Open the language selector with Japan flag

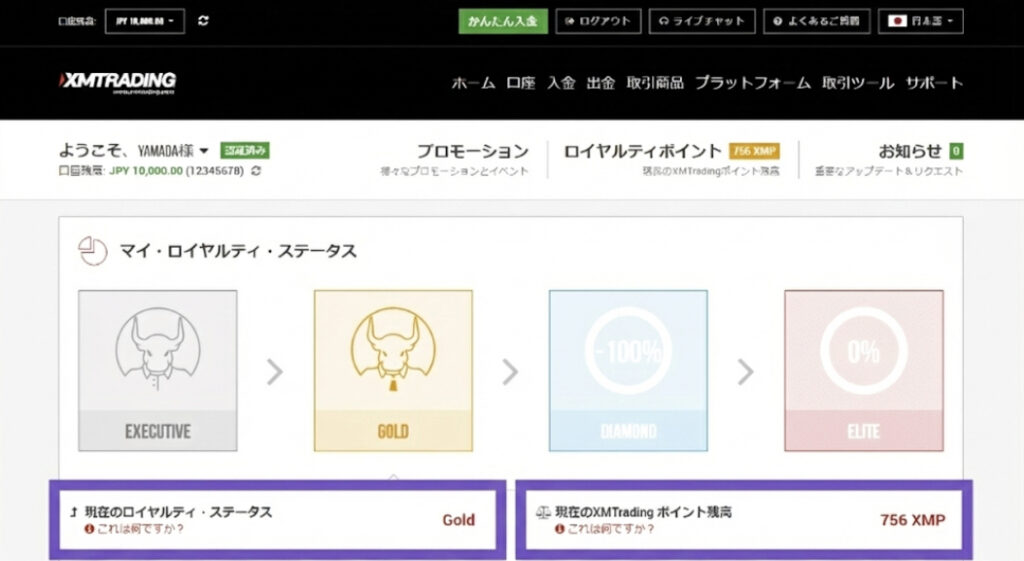920,21
